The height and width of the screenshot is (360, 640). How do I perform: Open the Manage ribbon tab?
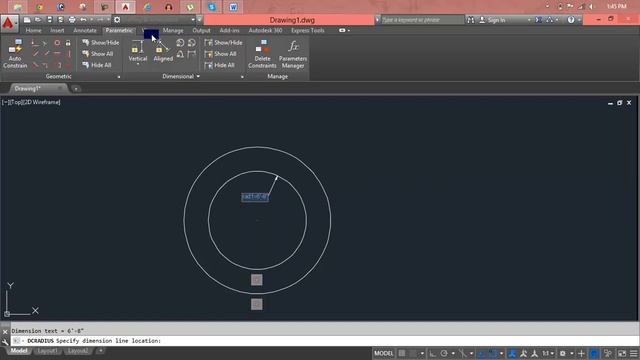coord(173,31)
